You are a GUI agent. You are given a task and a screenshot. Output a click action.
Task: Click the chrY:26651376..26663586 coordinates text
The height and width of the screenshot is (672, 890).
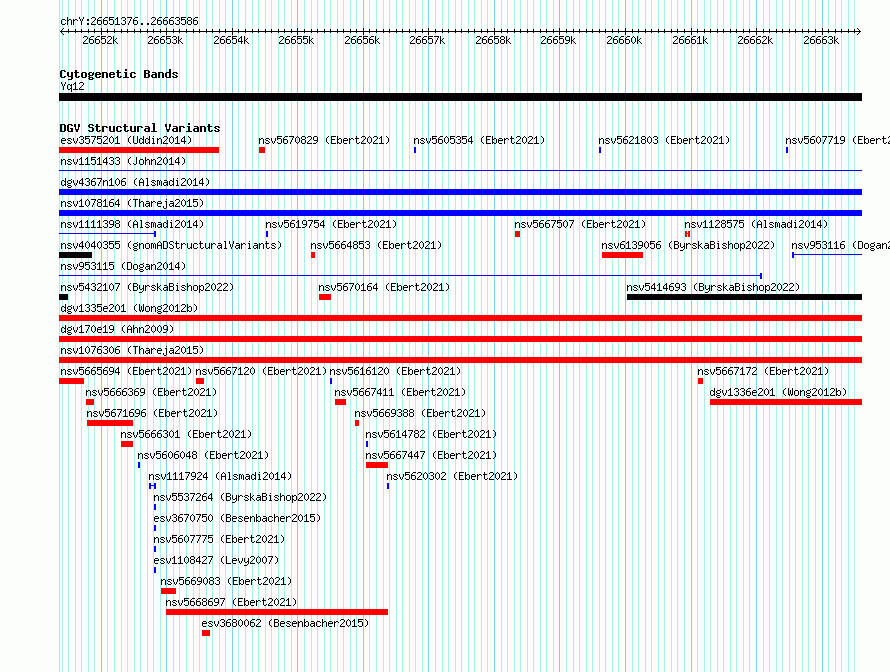pos(129,21)
